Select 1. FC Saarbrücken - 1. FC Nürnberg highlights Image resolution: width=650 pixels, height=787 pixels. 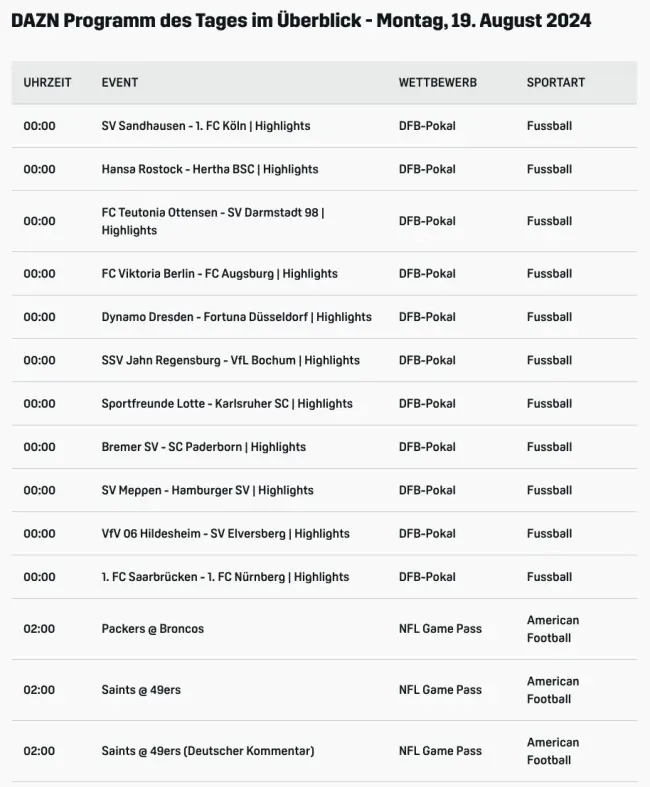(225, 577)
